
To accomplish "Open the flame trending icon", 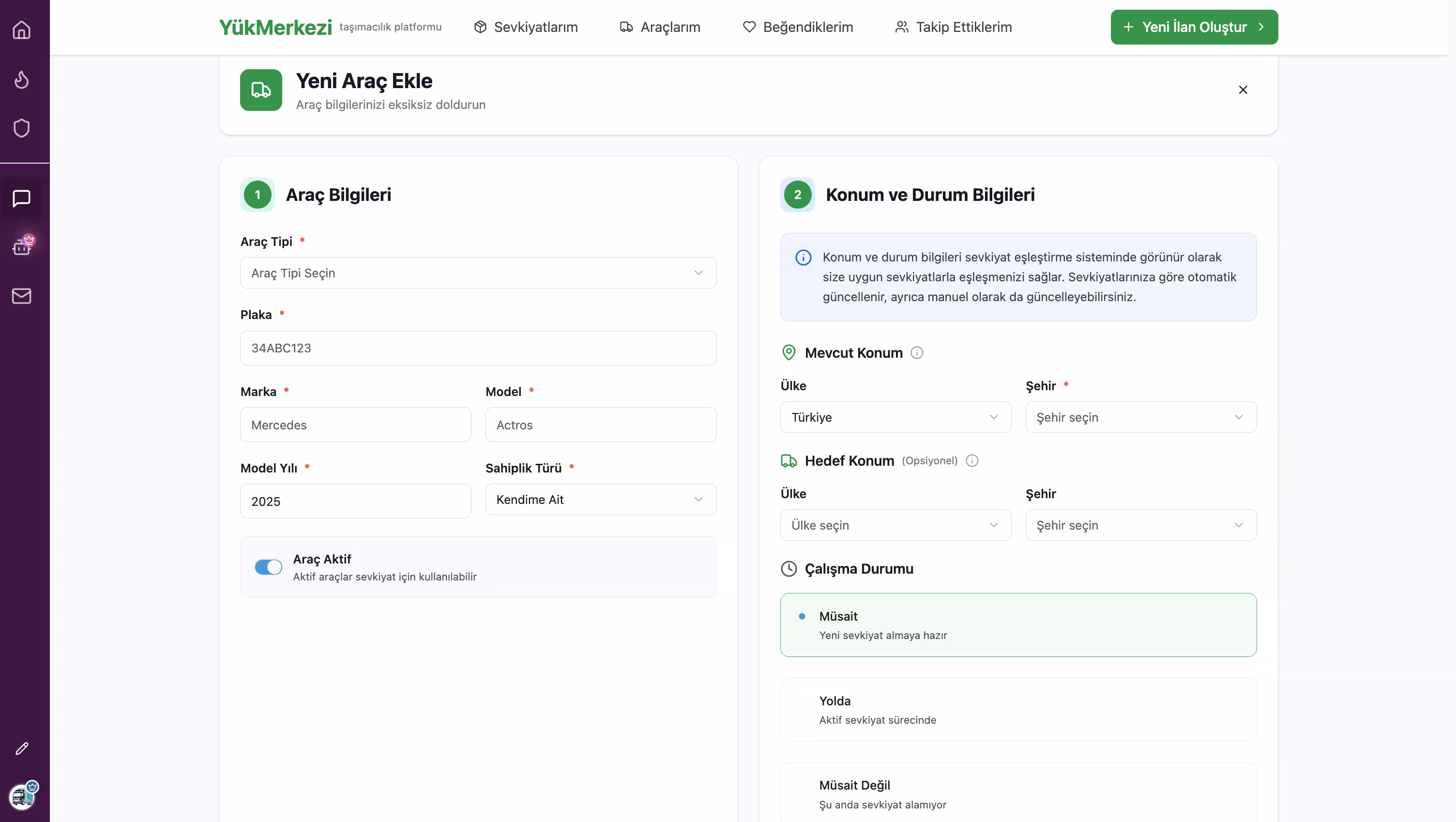I will point(21,79).
